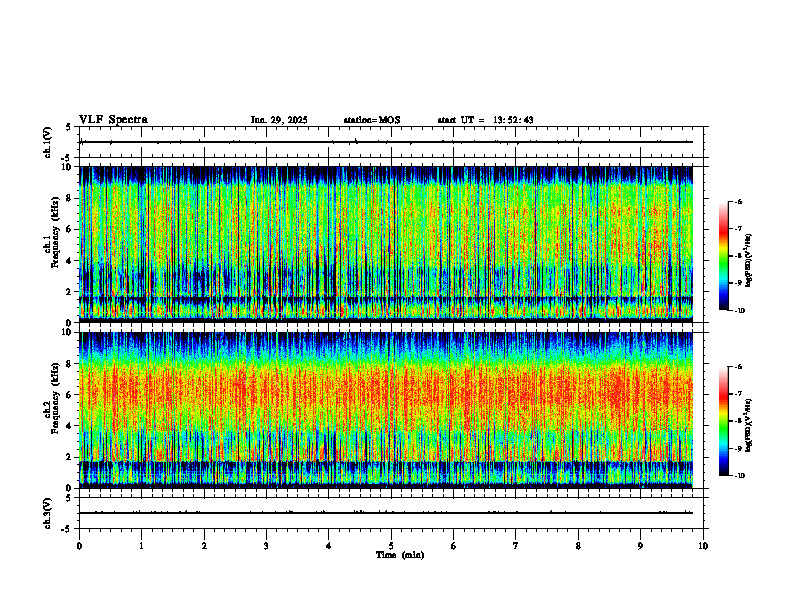Click time axis tick label "2"
The width and height of the screenshot is (792, 612).
(204, 546)
